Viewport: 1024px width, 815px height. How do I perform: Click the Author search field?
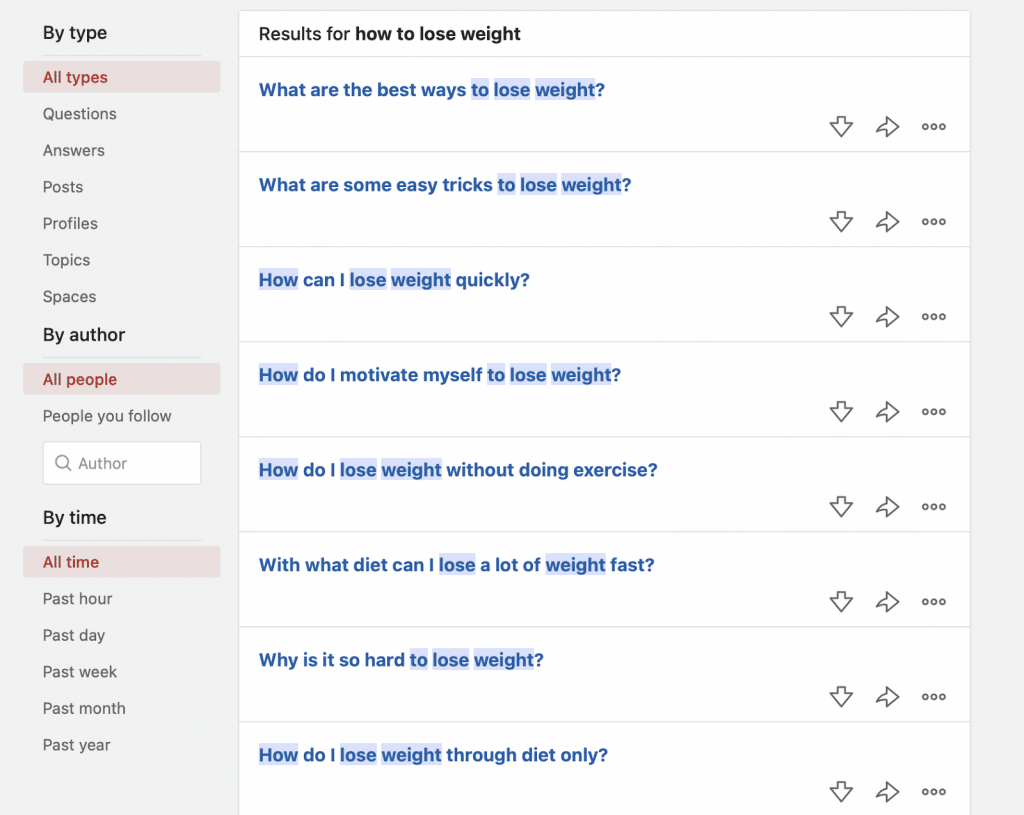point(122,463)
